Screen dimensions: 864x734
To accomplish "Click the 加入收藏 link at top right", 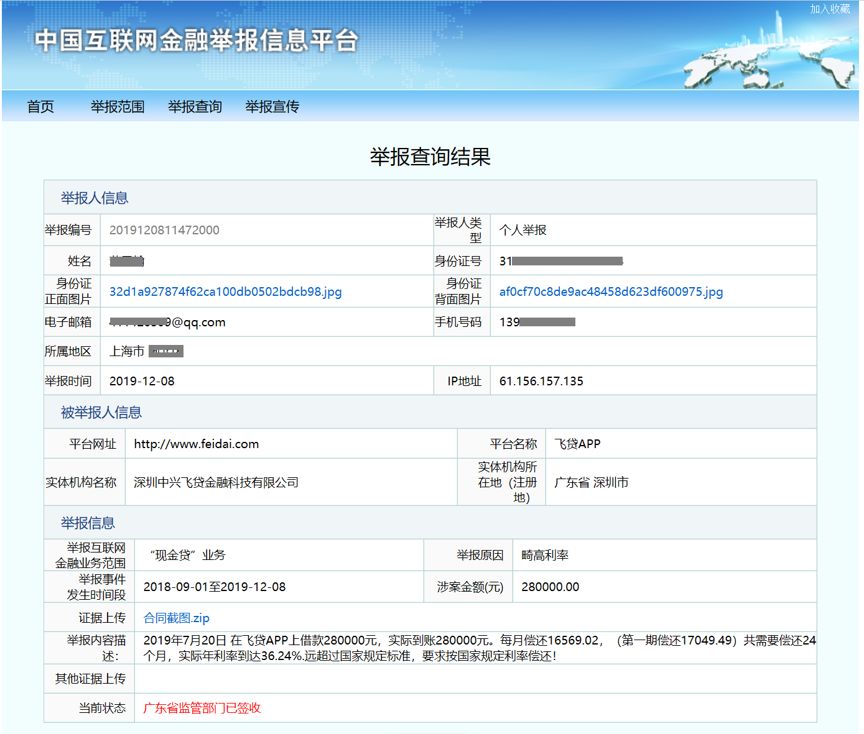I will pyautogui.click(x=830, y=9).
